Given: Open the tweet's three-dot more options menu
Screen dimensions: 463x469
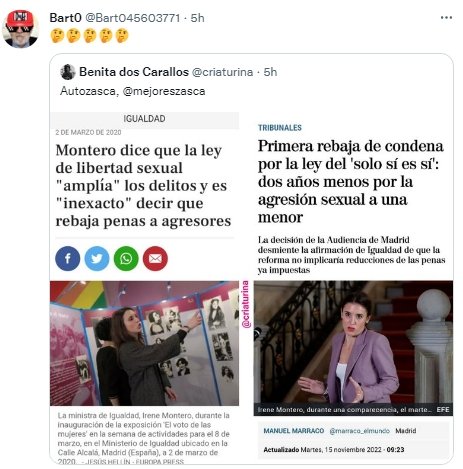Looking at the screenshot, I should 446,18.
